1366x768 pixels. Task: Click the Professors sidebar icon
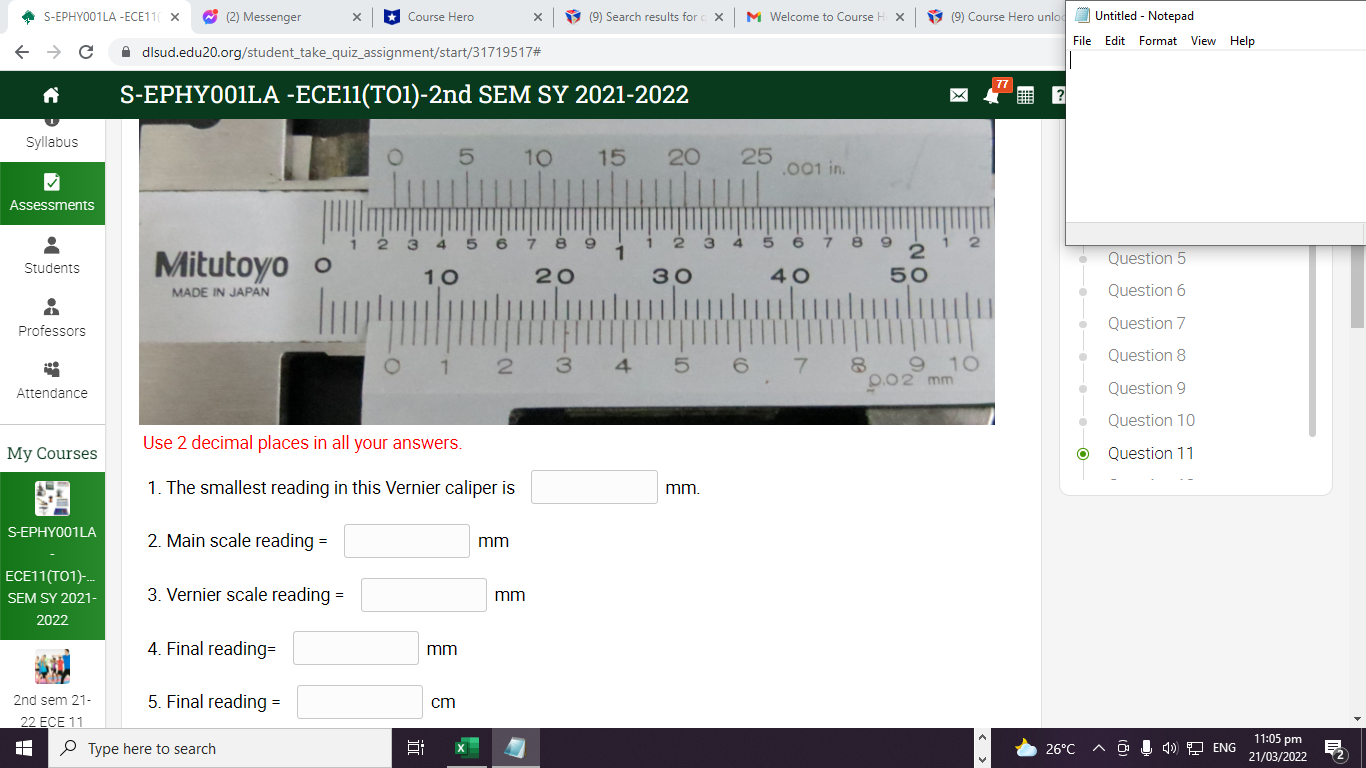[52, 307]
